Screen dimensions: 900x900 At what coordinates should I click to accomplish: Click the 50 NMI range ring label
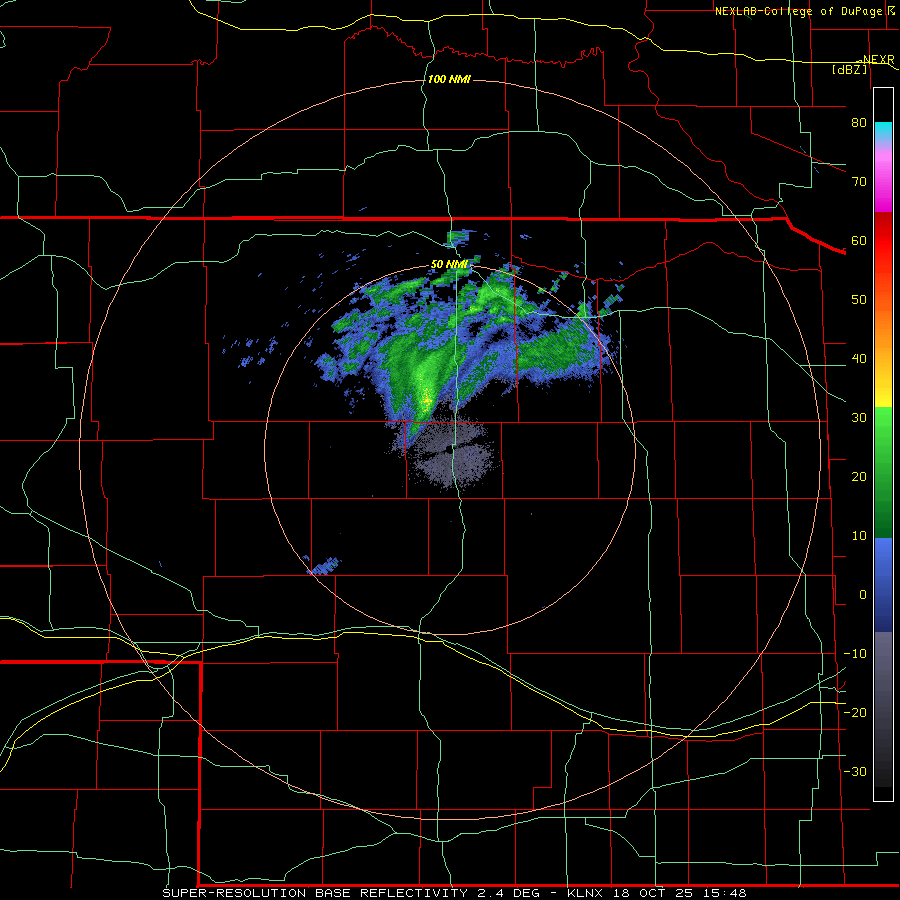[449, 265]
